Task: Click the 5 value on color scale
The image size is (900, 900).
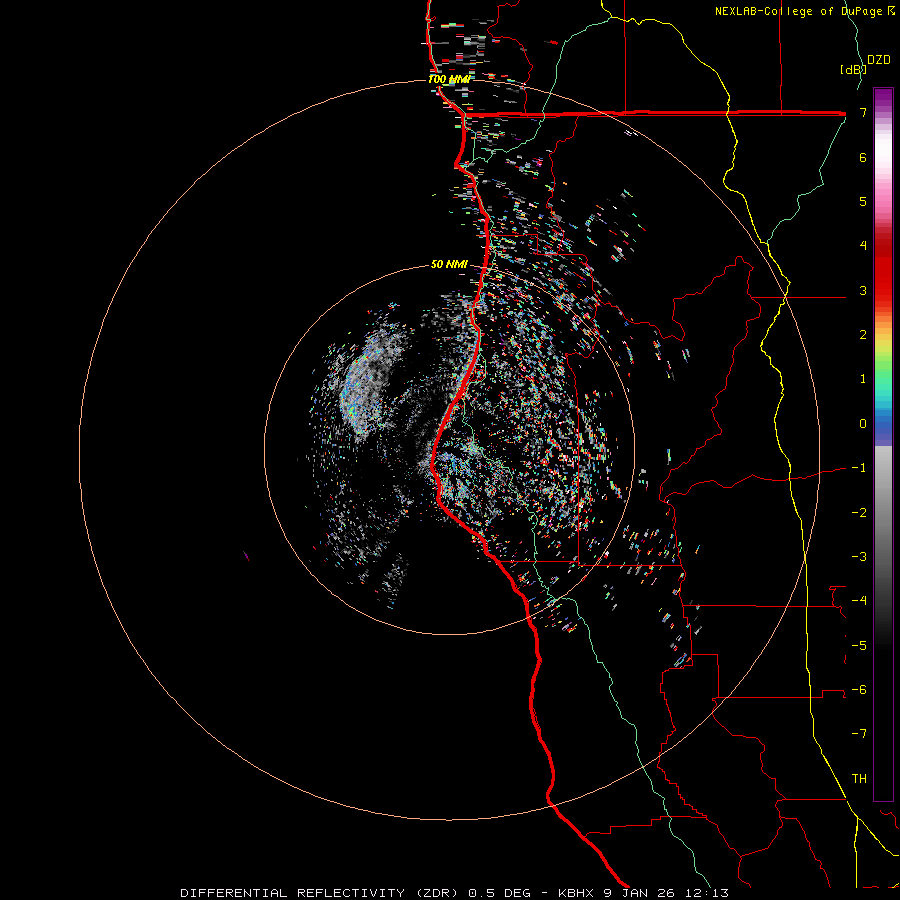Action: pos(863,201)
